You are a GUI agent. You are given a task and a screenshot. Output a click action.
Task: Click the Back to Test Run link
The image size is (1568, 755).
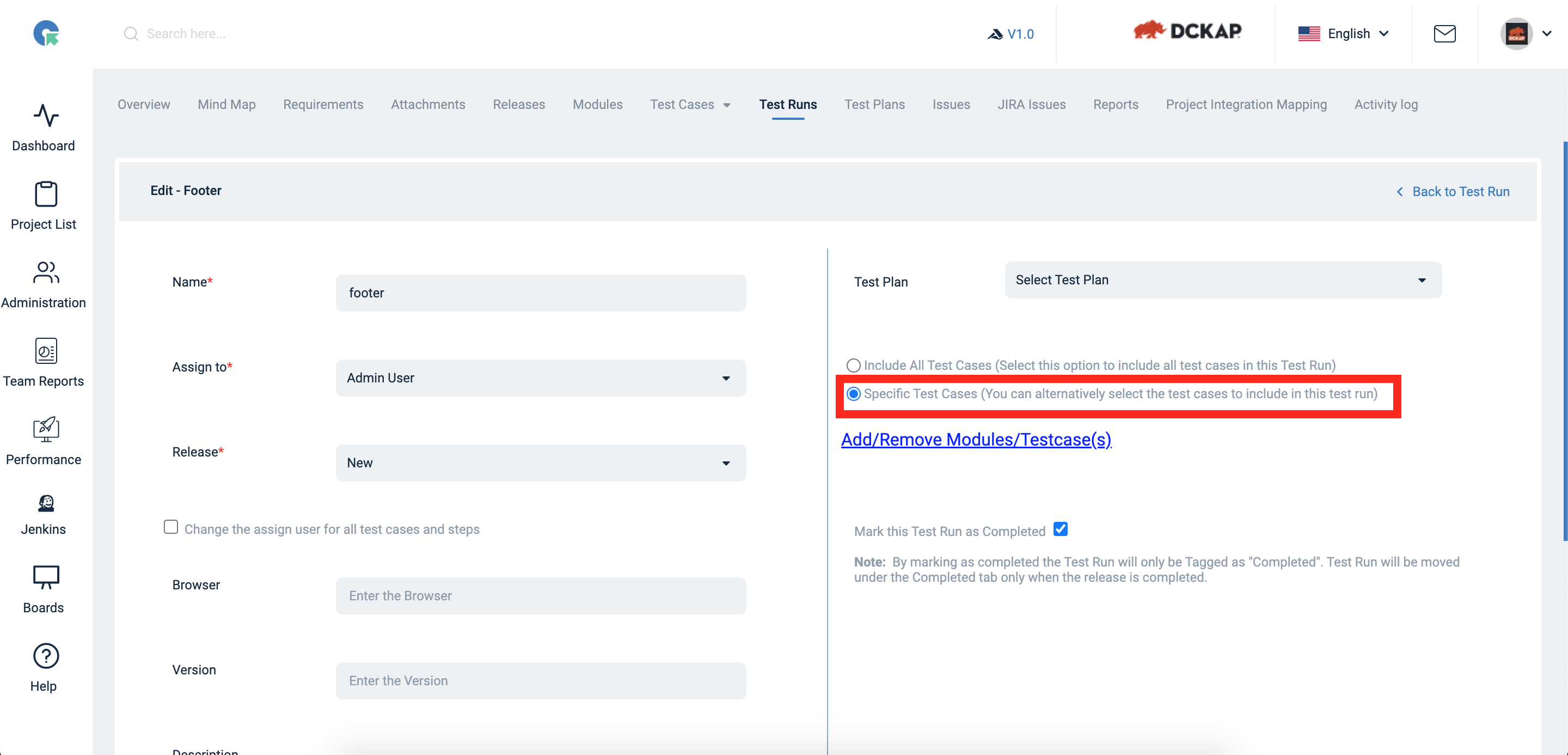pyautogui.click(x=1453, y=192)
